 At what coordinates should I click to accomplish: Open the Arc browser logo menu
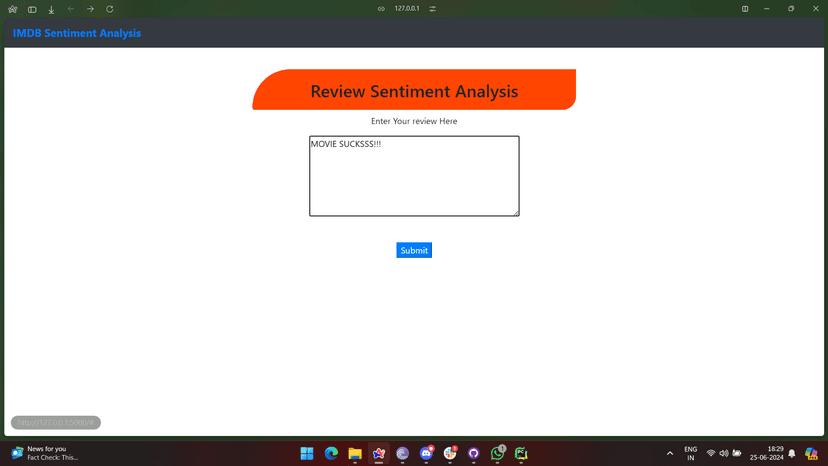tap(13, 9)
